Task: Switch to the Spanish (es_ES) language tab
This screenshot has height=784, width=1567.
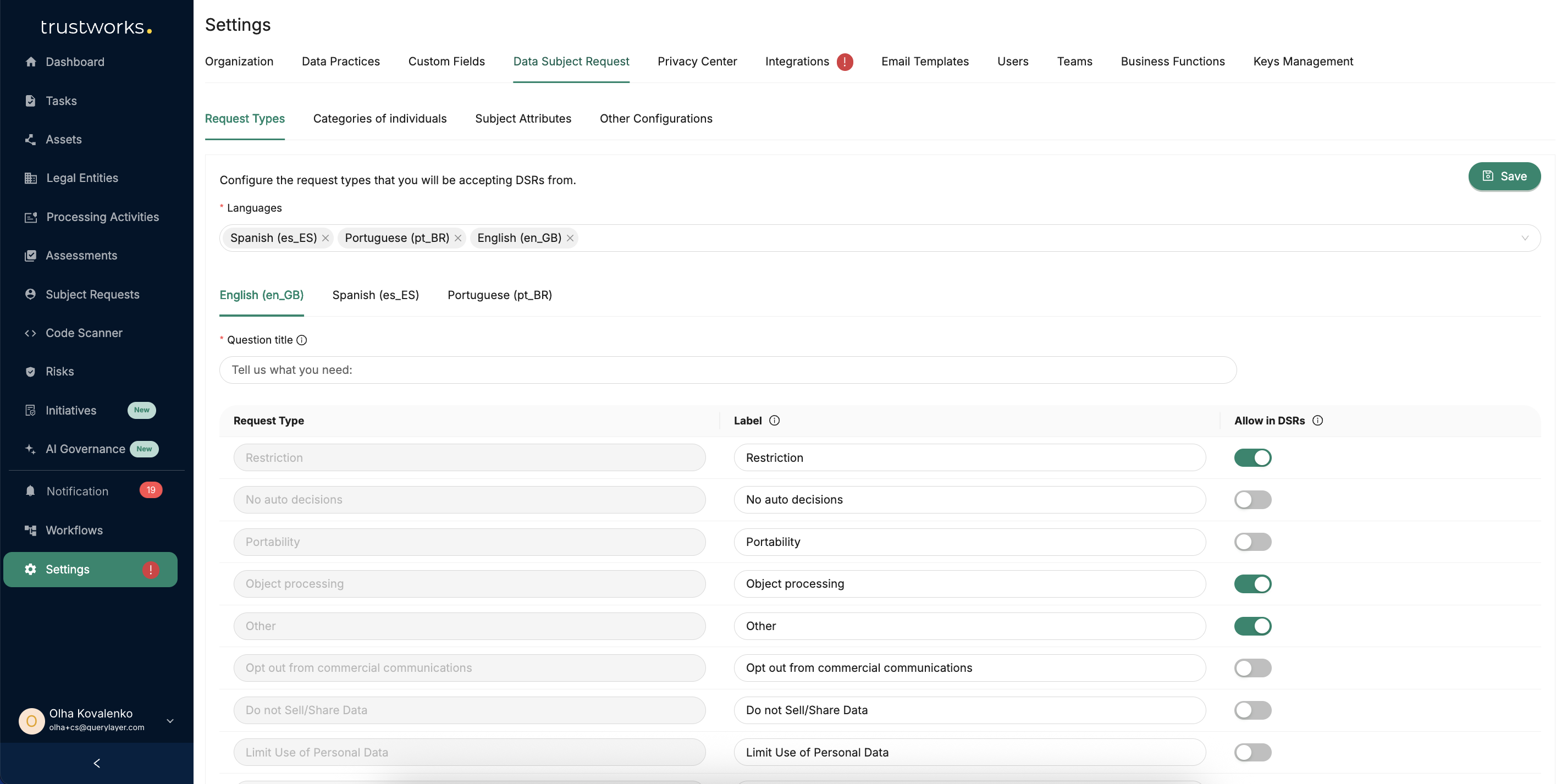Action: [x=376, y=296]
